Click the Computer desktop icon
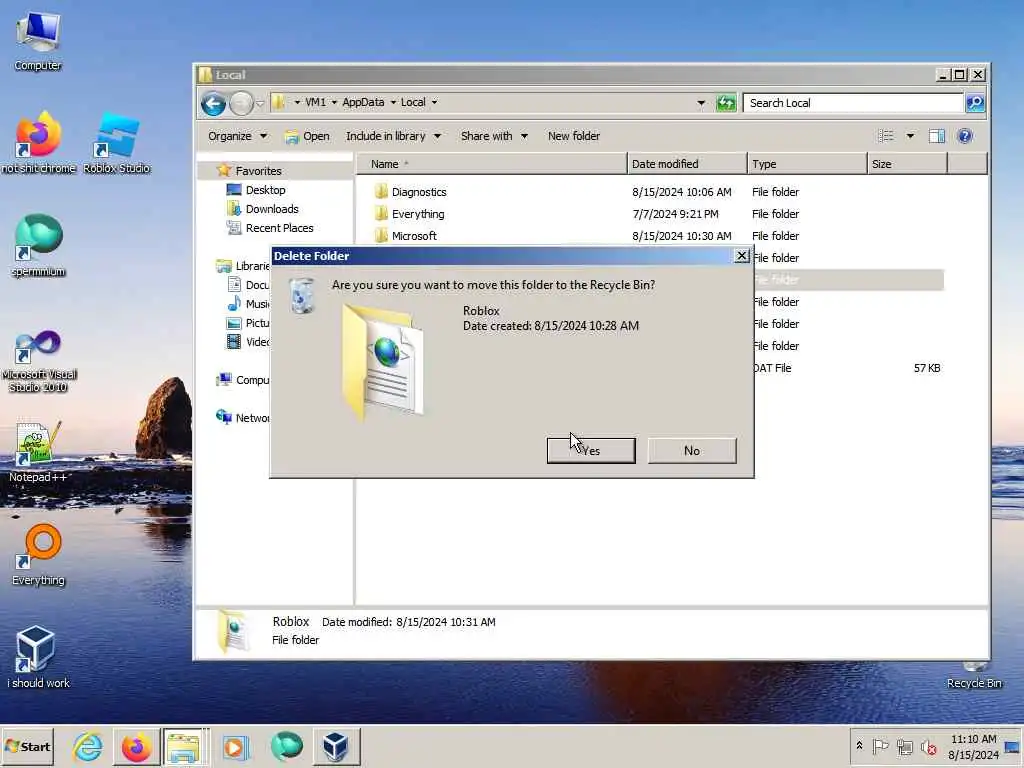Screen dimensions: 1024x768 coord(38,42)
